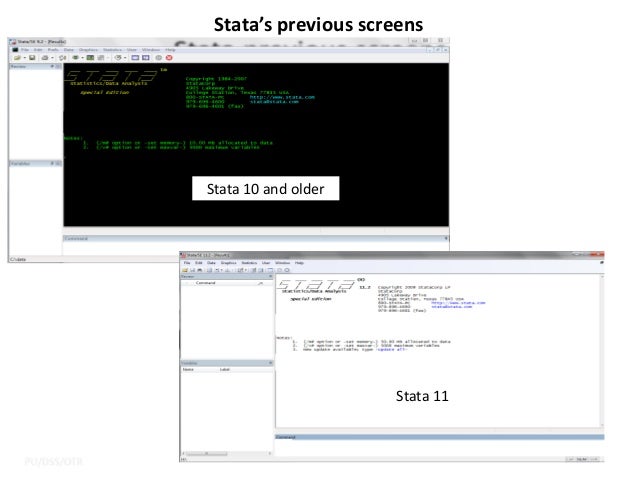Screen dimensions: 638x479
Task: Open Window menu in Stata 11 window
Action: pyautogui.click(x=283, y=263)
